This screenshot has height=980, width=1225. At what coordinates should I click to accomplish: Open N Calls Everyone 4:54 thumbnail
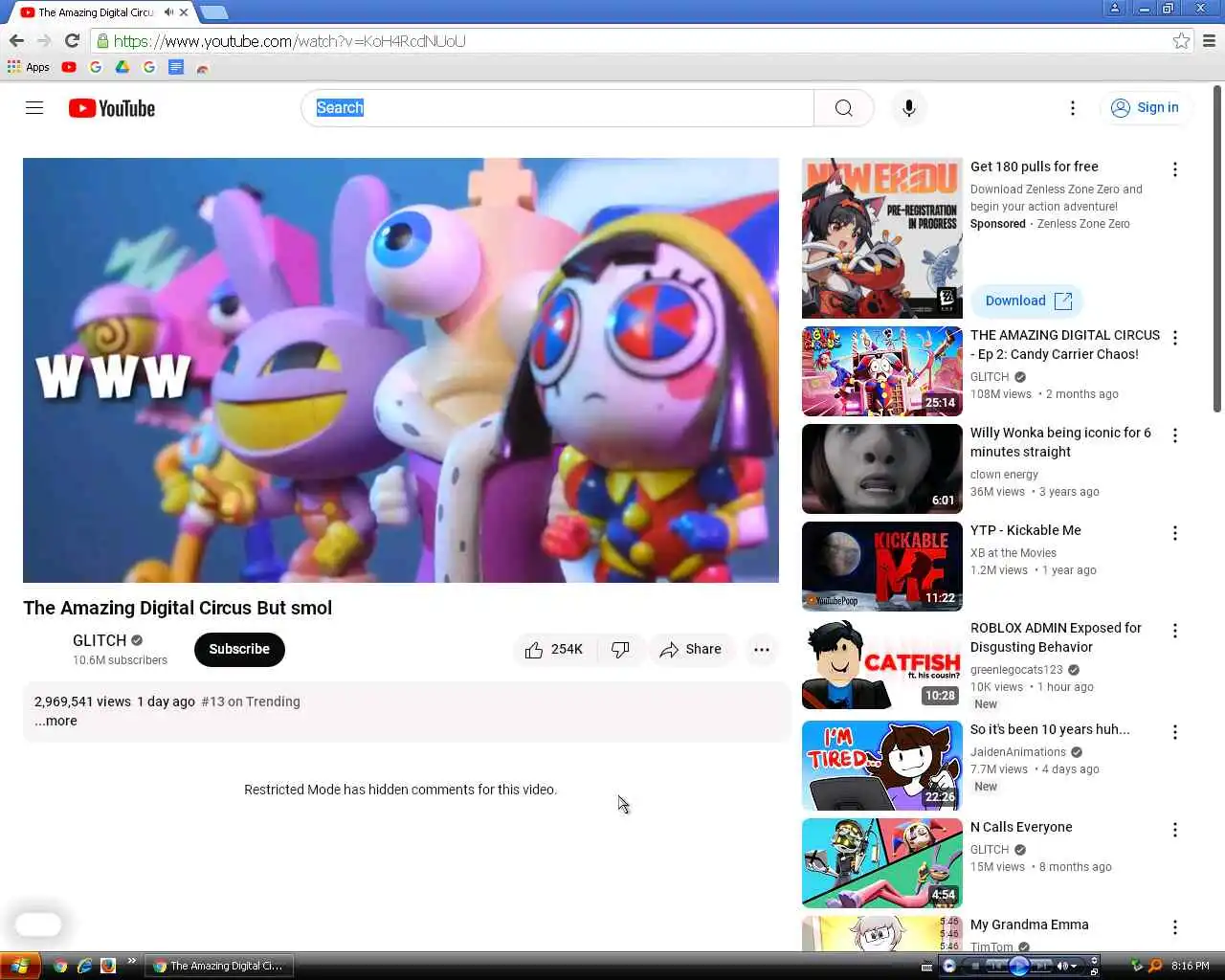882,863
